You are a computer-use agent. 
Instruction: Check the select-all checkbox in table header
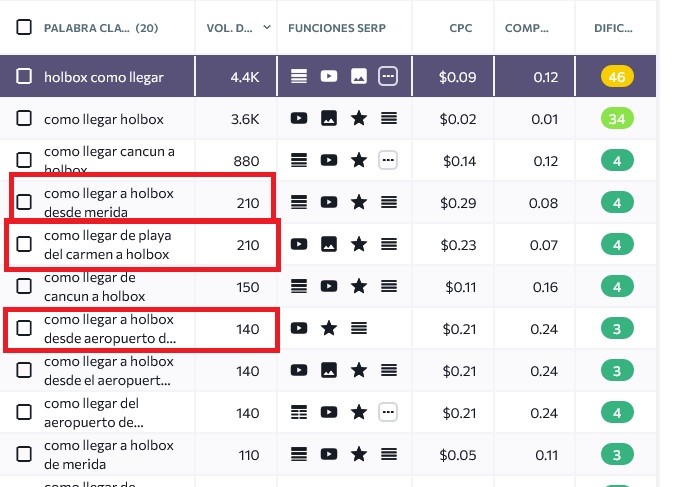pos(24,27)
